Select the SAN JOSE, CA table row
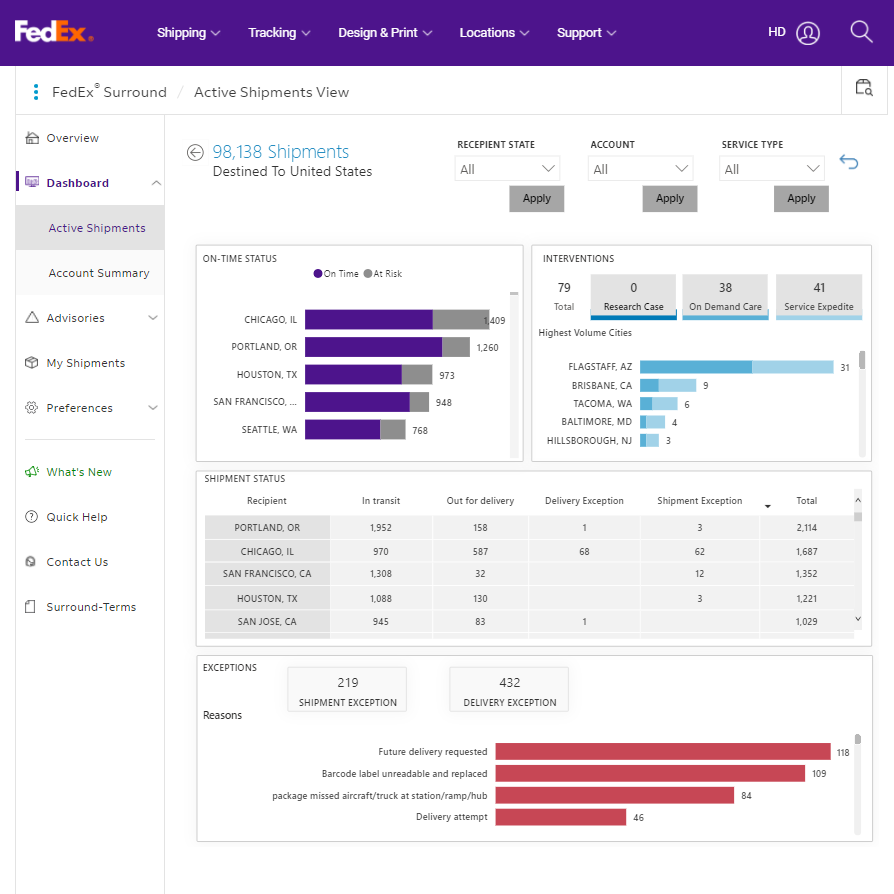Viewport: 894px width, 894px height. click(x=529, y=621)
